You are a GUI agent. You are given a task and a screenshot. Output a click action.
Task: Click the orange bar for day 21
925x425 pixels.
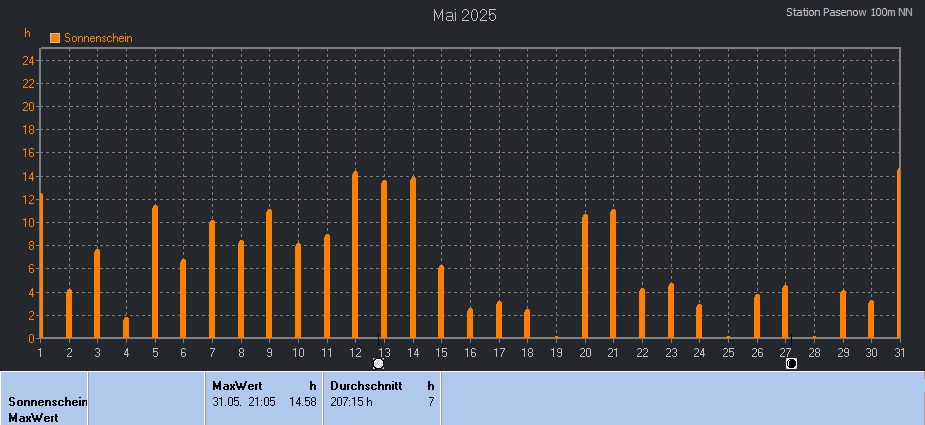(613, 274)
